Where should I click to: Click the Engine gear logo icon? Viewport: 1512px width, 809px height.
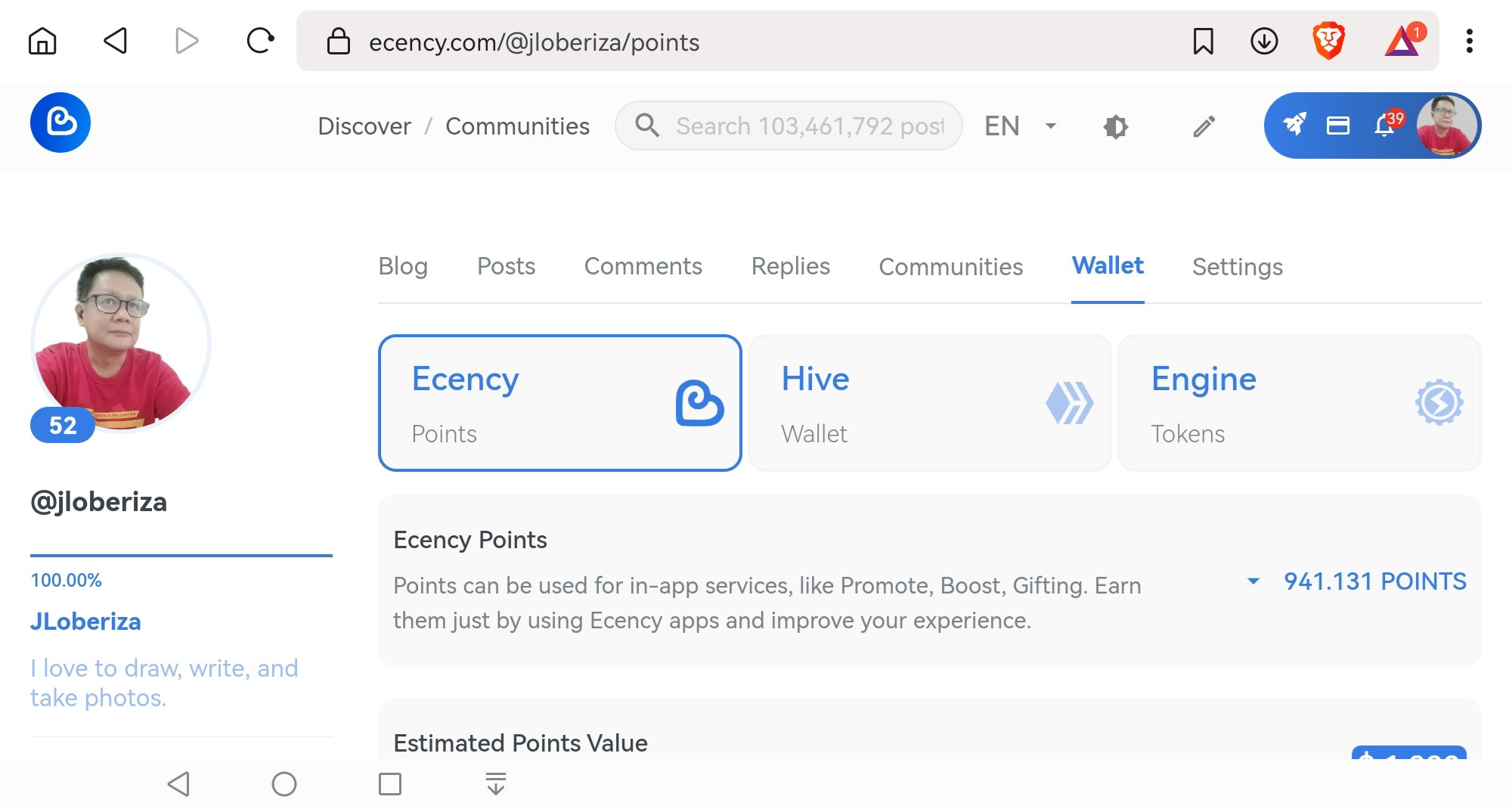click(x=1439, y=402)
